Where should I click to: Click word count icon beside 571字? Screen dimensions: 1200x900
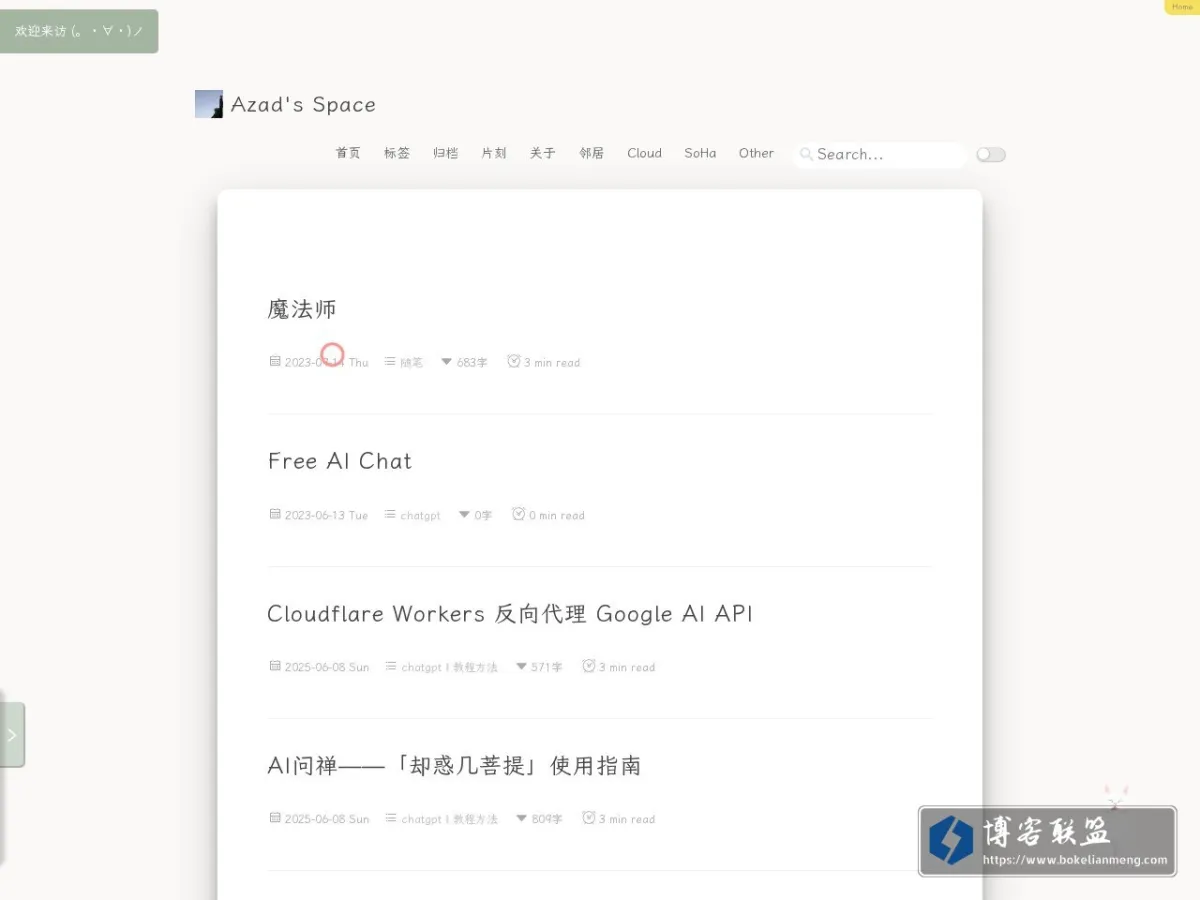pyautogui.click(x=521, y=666)
